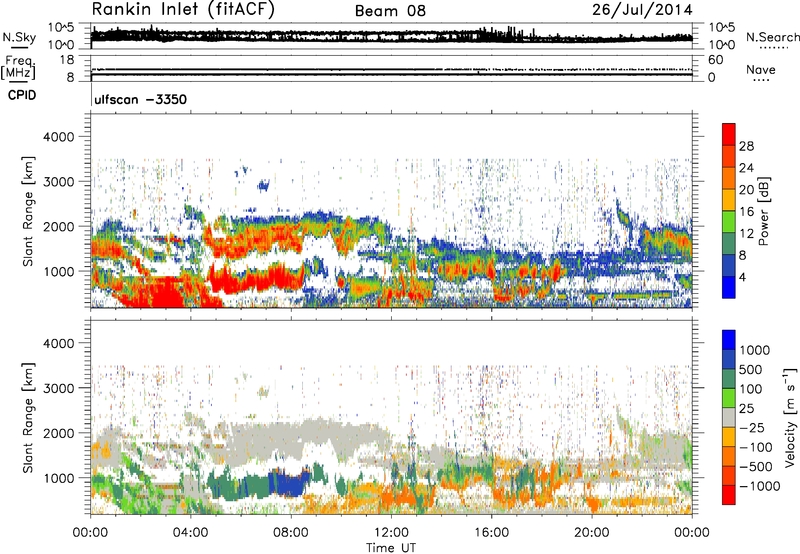
Task: Select the "ulfscan -3350" control program text
Action: coord(140,99)
